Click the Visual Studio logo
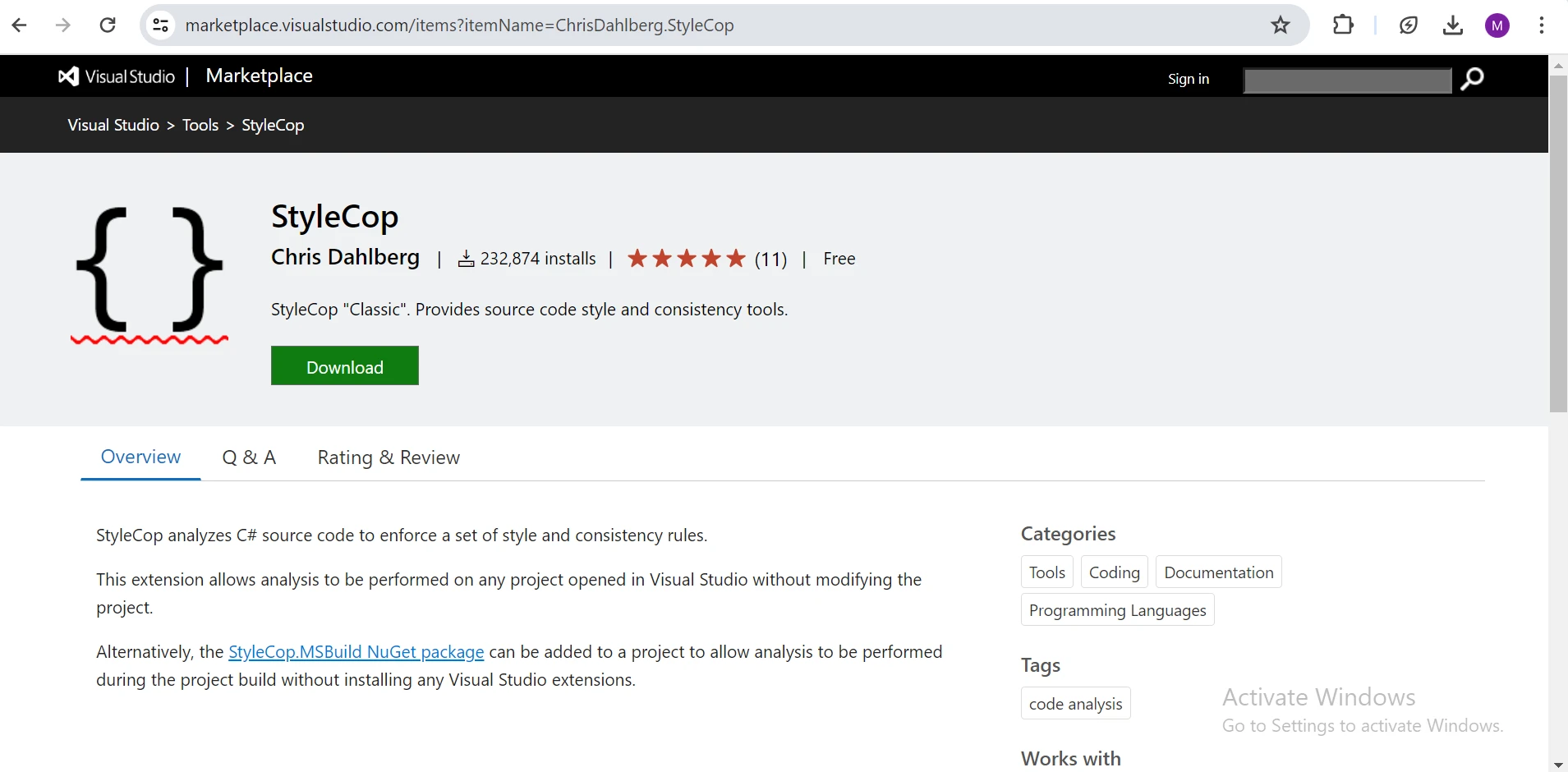The image size is (1568, 772). [117, 76]
